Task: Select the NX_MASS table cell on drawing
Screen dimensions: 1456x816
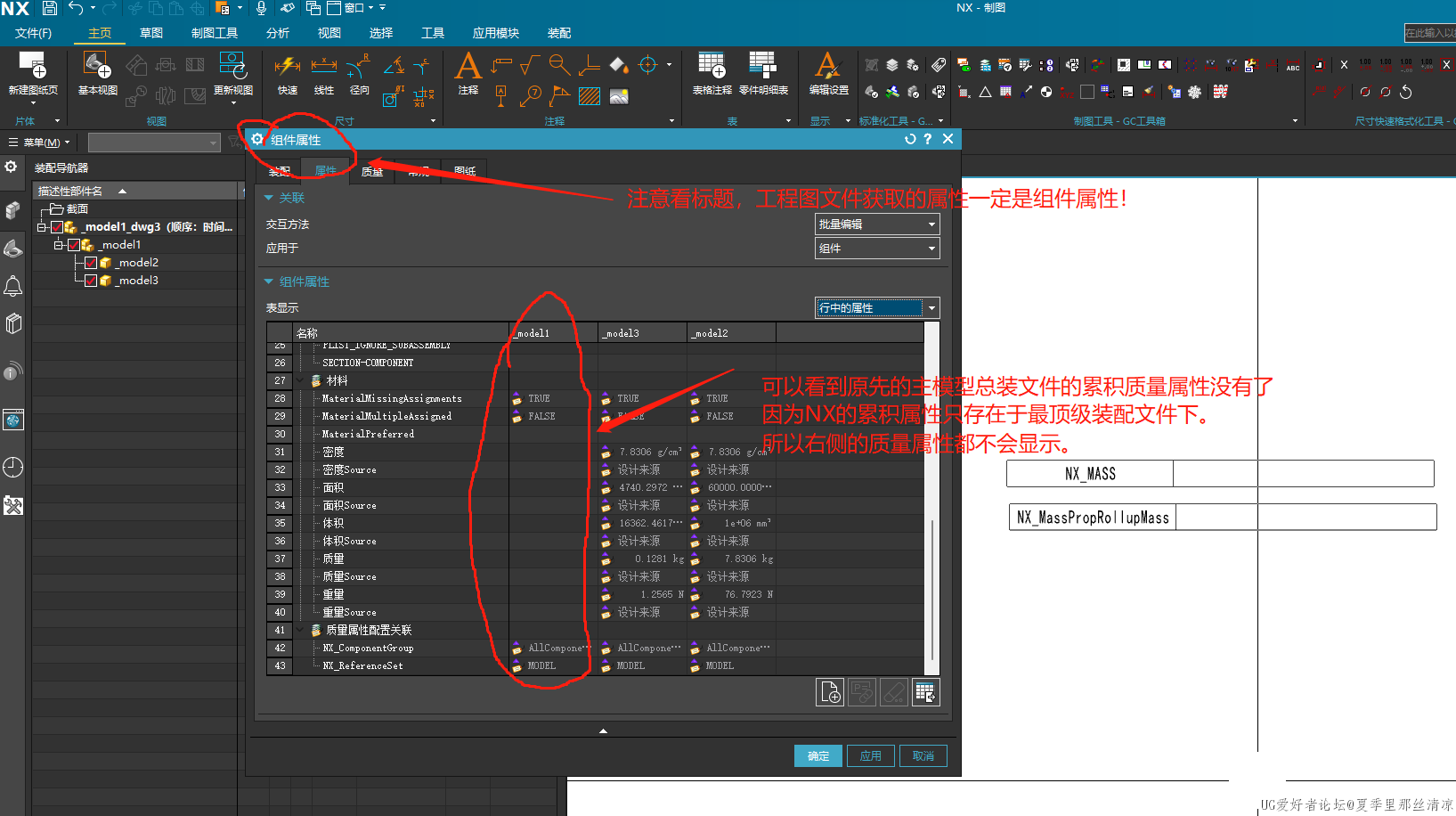Action: pyautogui.click(x=1090, y=474)
